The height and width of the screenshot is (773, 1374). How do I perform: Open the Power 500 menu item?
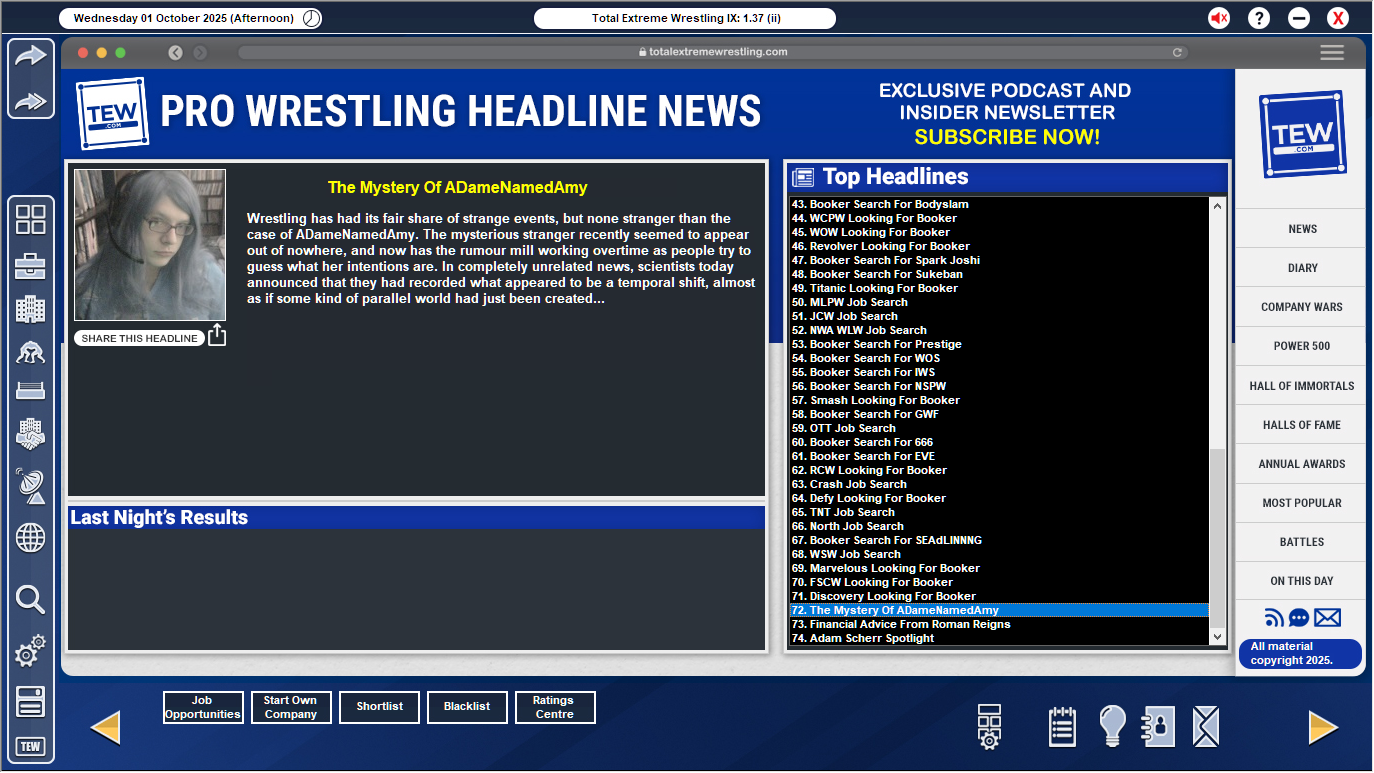[1301, 346]
